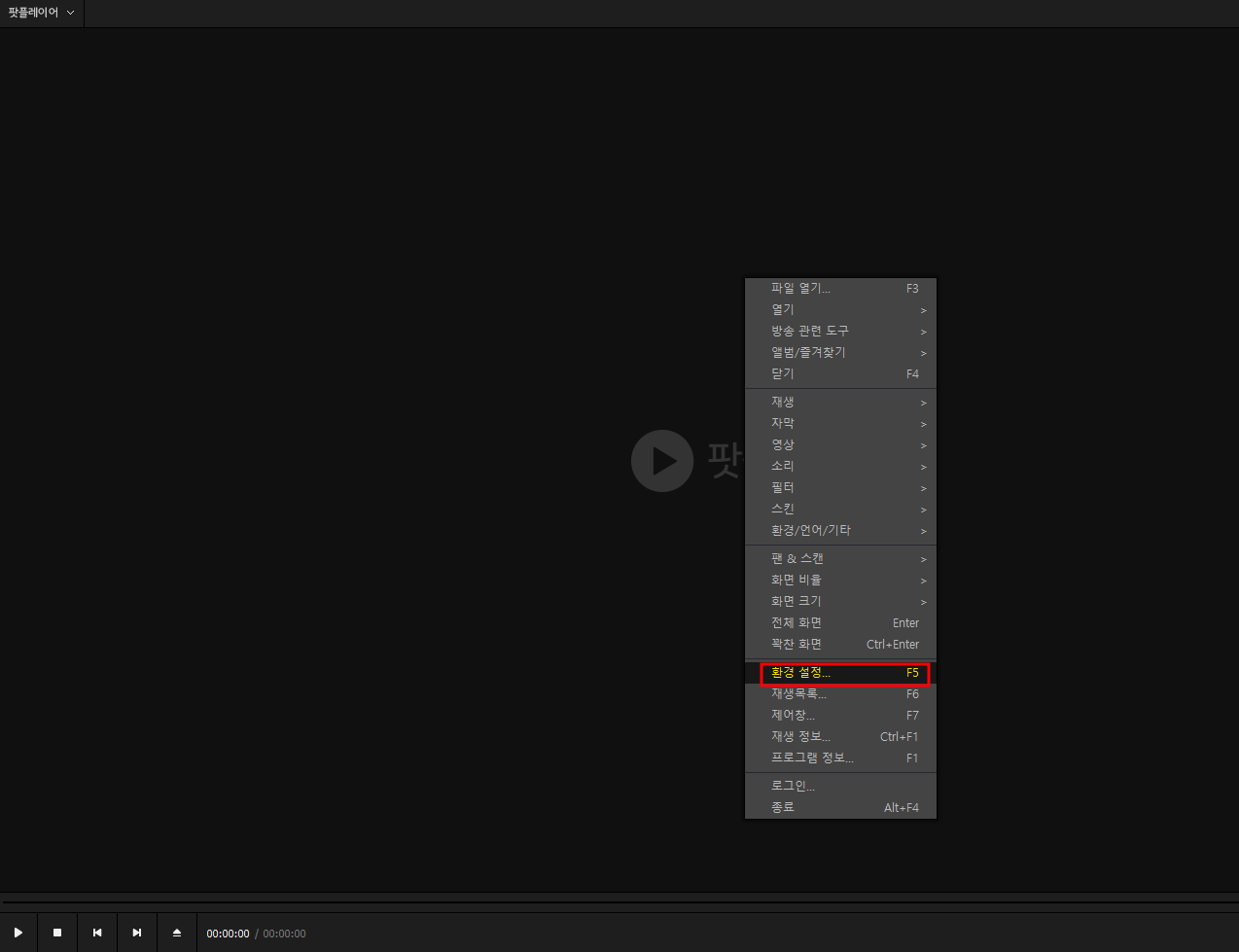Expand the 영상 submenu

click(840, 445)
